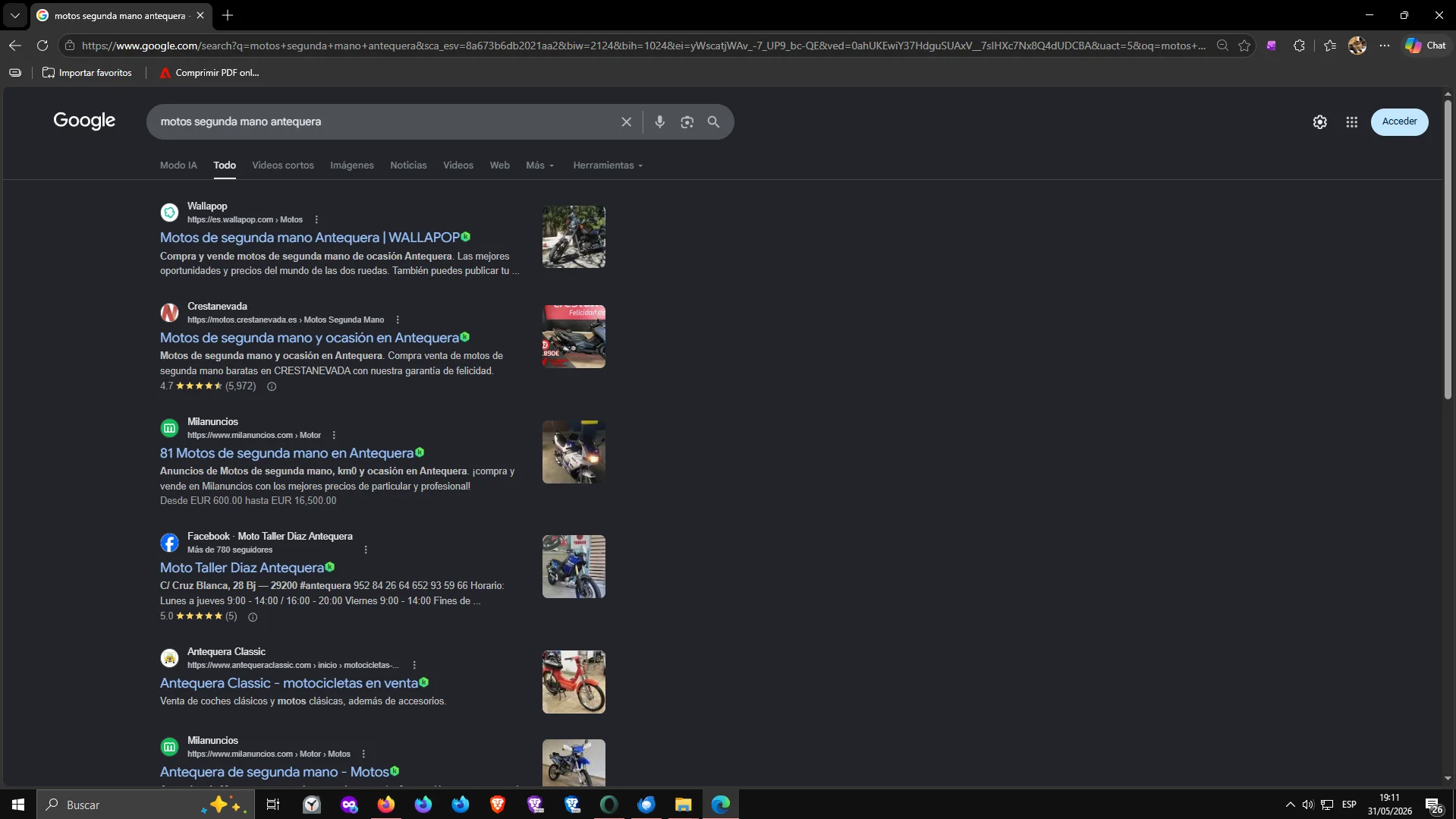The width and height of the screenshot is (1456, 819).
Task: Open Brave browser from taskbar
Action: click(x=498, y=805)
